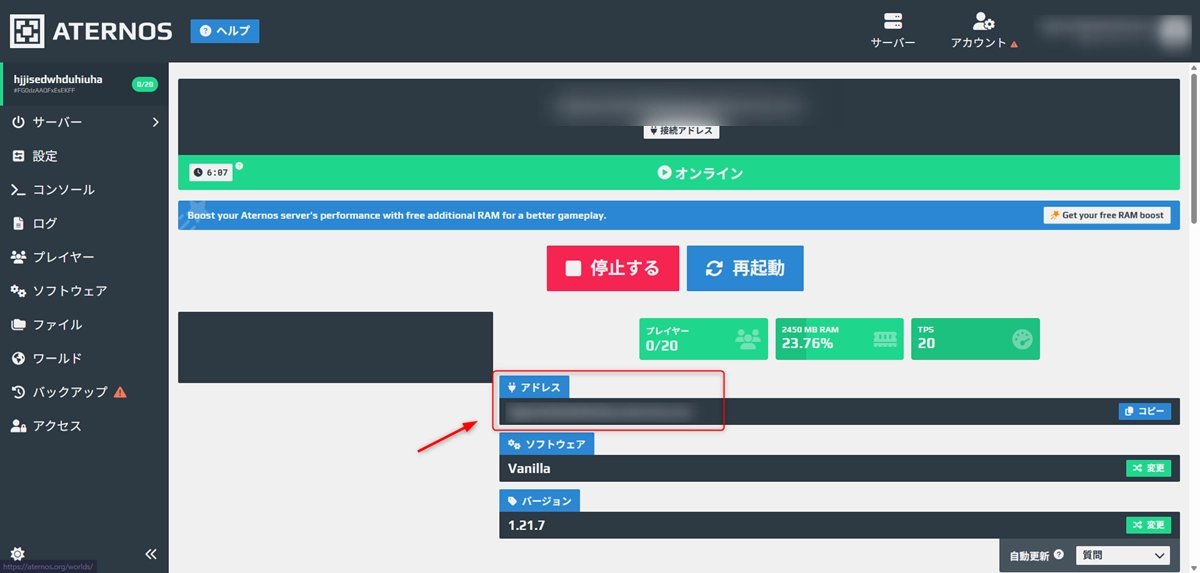Click 変更 button in the 1.21.7 row
Image resolution: width=1200 pixels, height=573 pixels.
coord(1148,525)
